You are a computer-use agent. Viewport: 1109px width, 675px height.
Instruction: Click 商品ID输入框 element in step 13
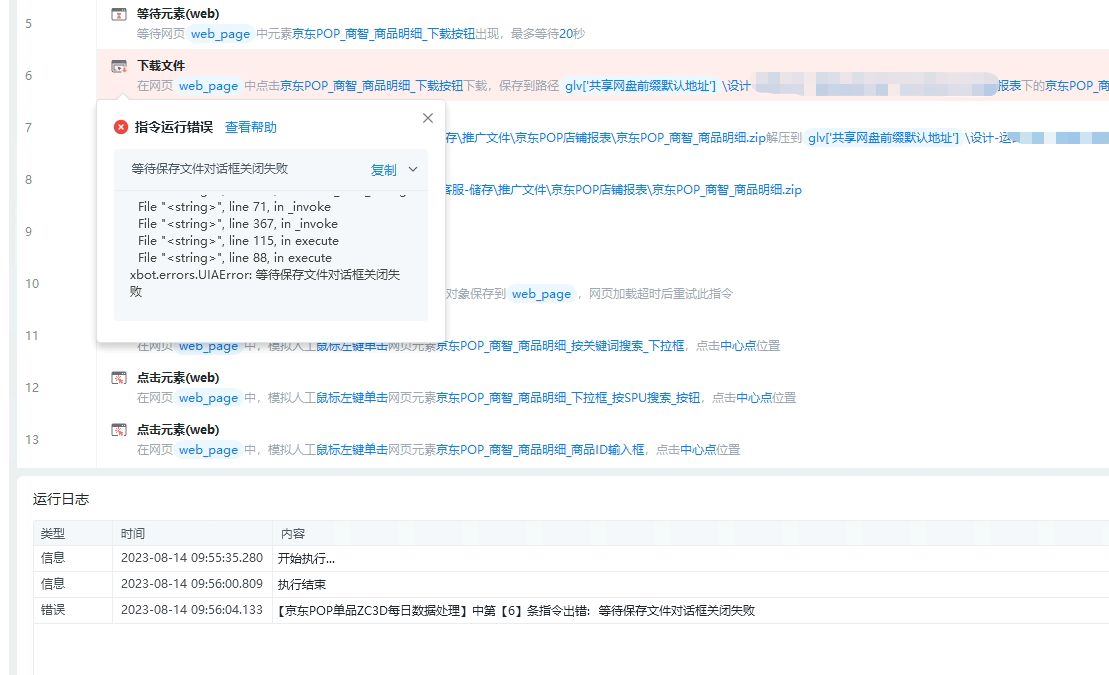click(x=540, y=449)
